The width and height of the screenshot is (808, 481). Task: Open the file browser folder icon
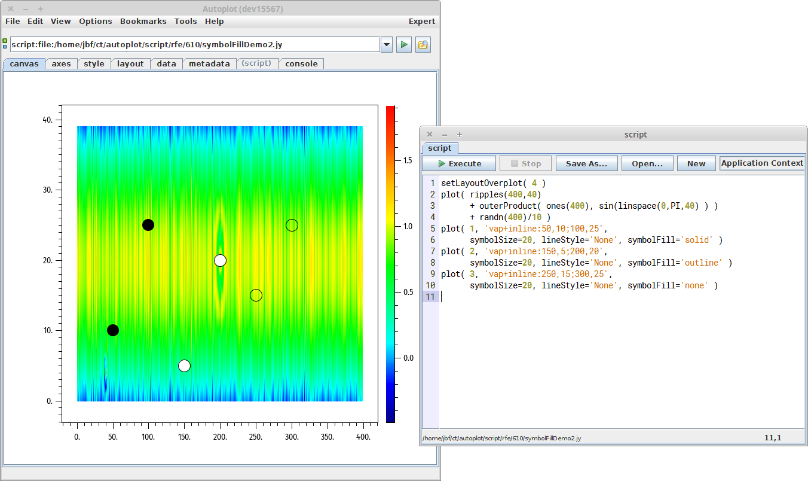423,45
